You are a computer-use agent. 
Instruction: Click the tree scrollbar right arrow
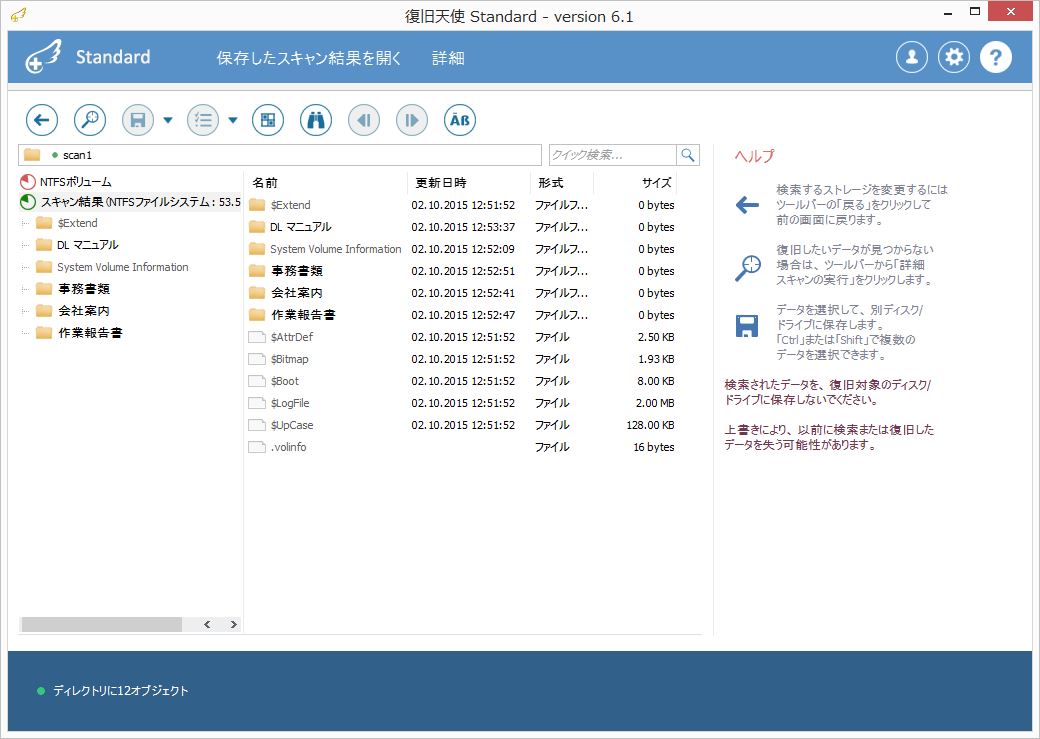(x=233, y=624)
